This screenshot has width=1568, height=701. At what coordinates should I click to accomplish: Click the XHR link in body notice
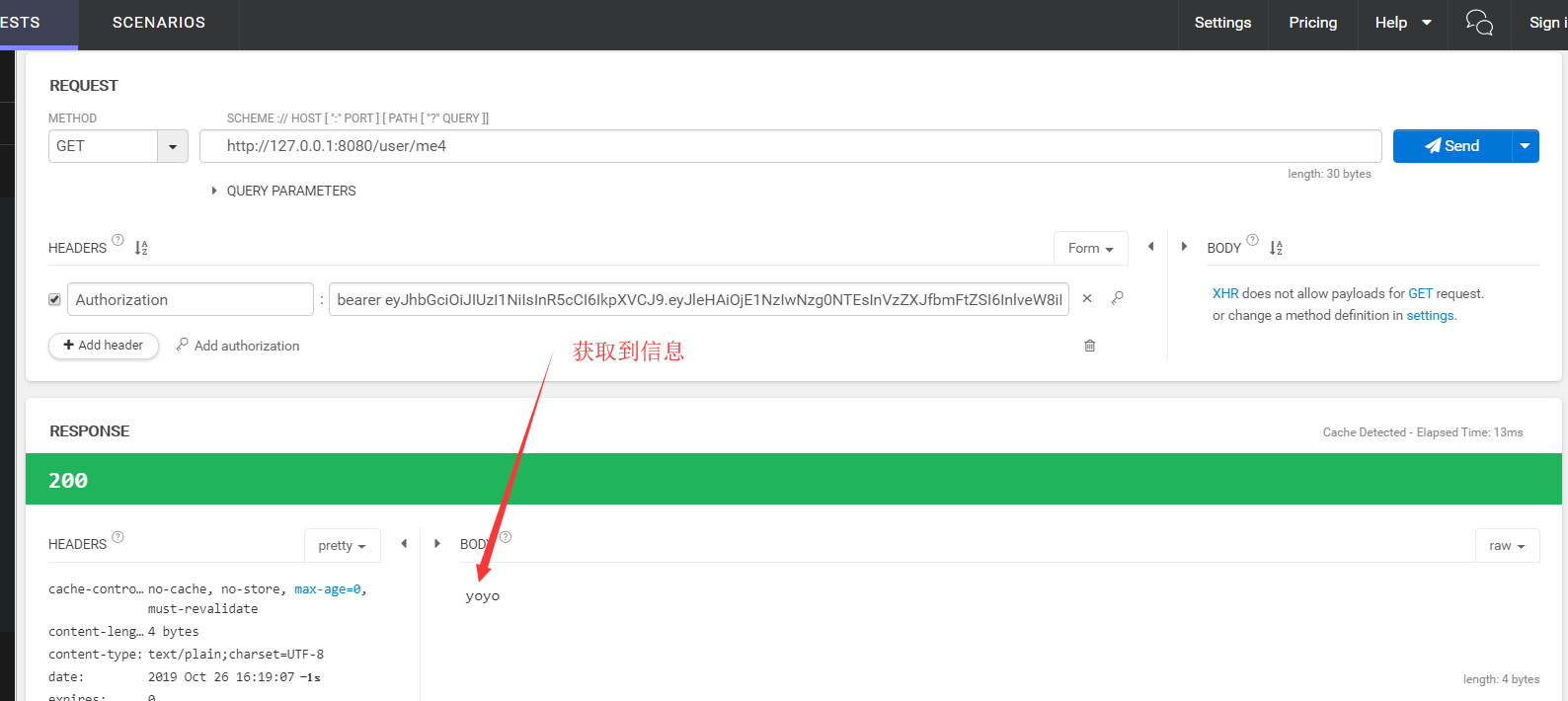pos(1225,294)
